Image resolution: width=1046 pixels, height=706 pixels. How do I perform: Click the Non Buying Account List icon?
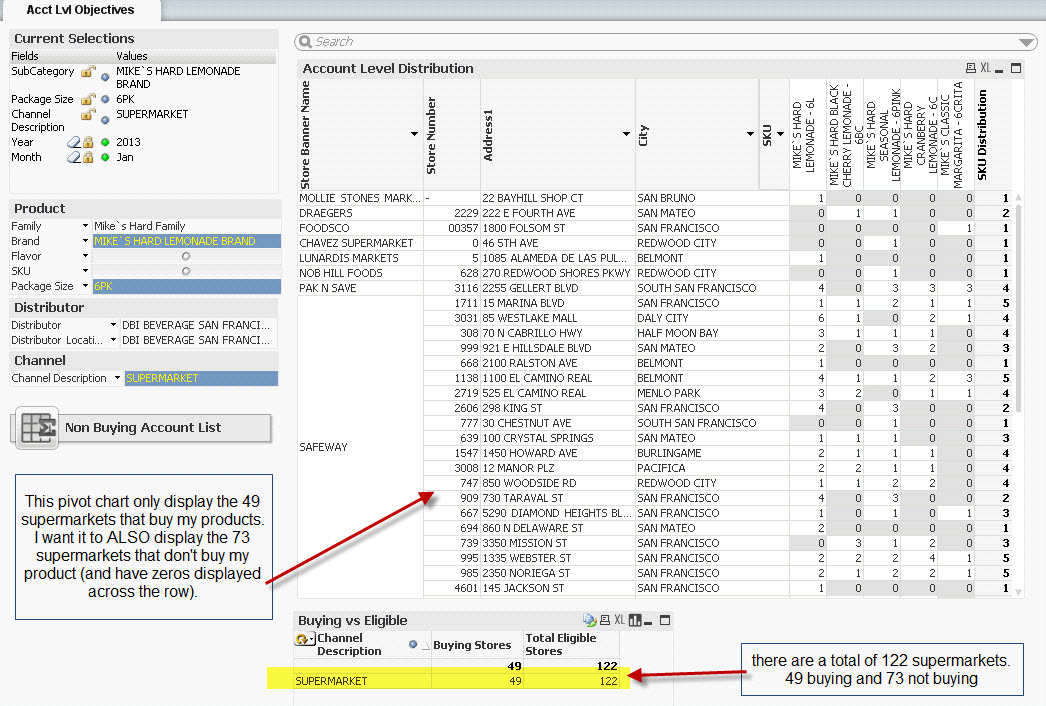click(38, 427)
